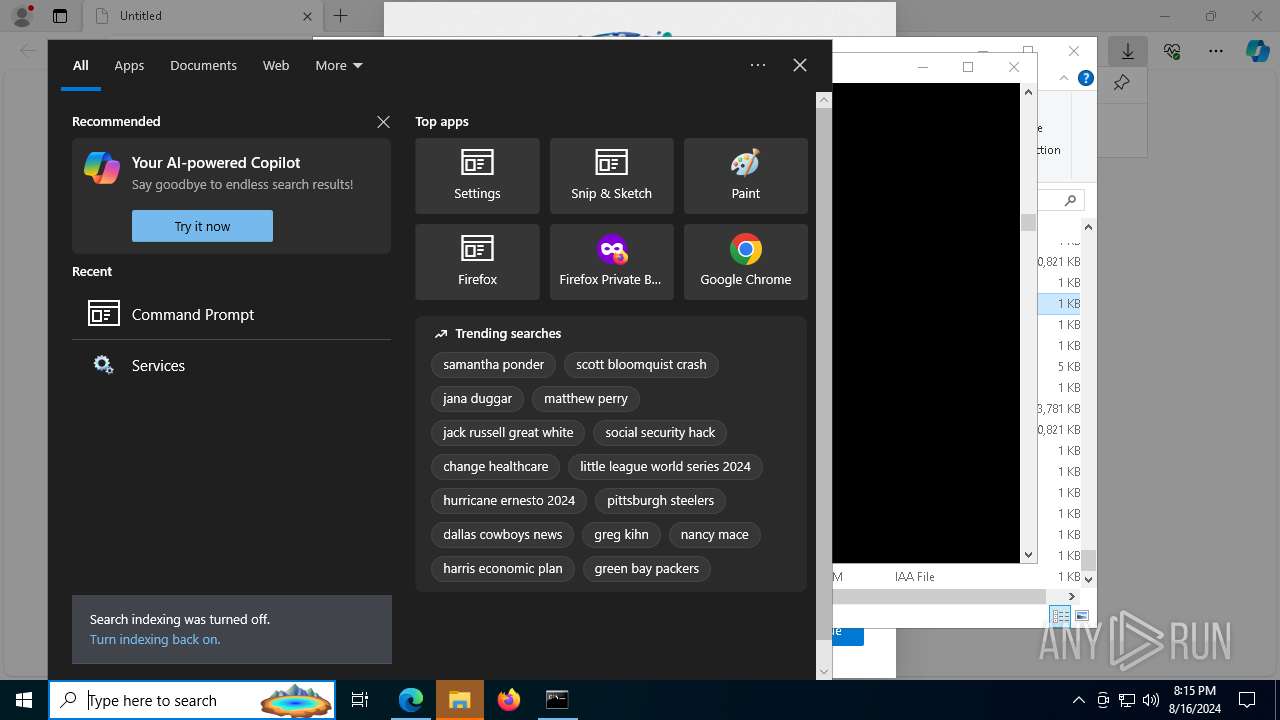The height and width of the screenshot is (720, 1280).
Task: Expand the More filter dropdown
Action: [x=339, y=65]
